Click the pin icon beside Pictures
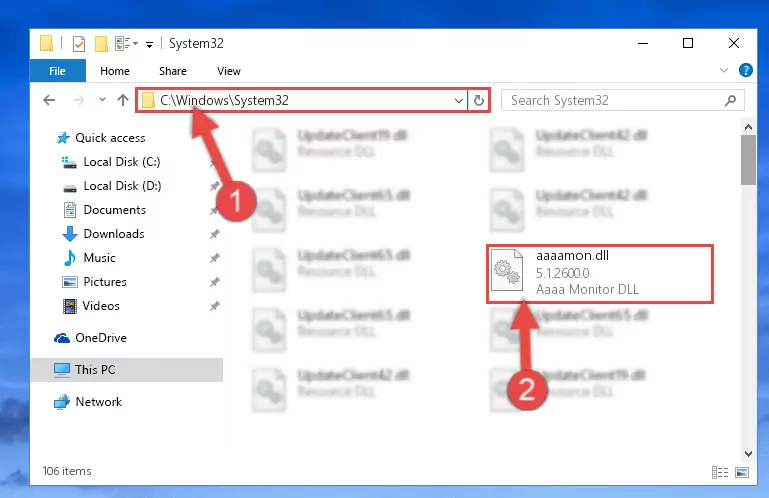 [x=214, y=282]
